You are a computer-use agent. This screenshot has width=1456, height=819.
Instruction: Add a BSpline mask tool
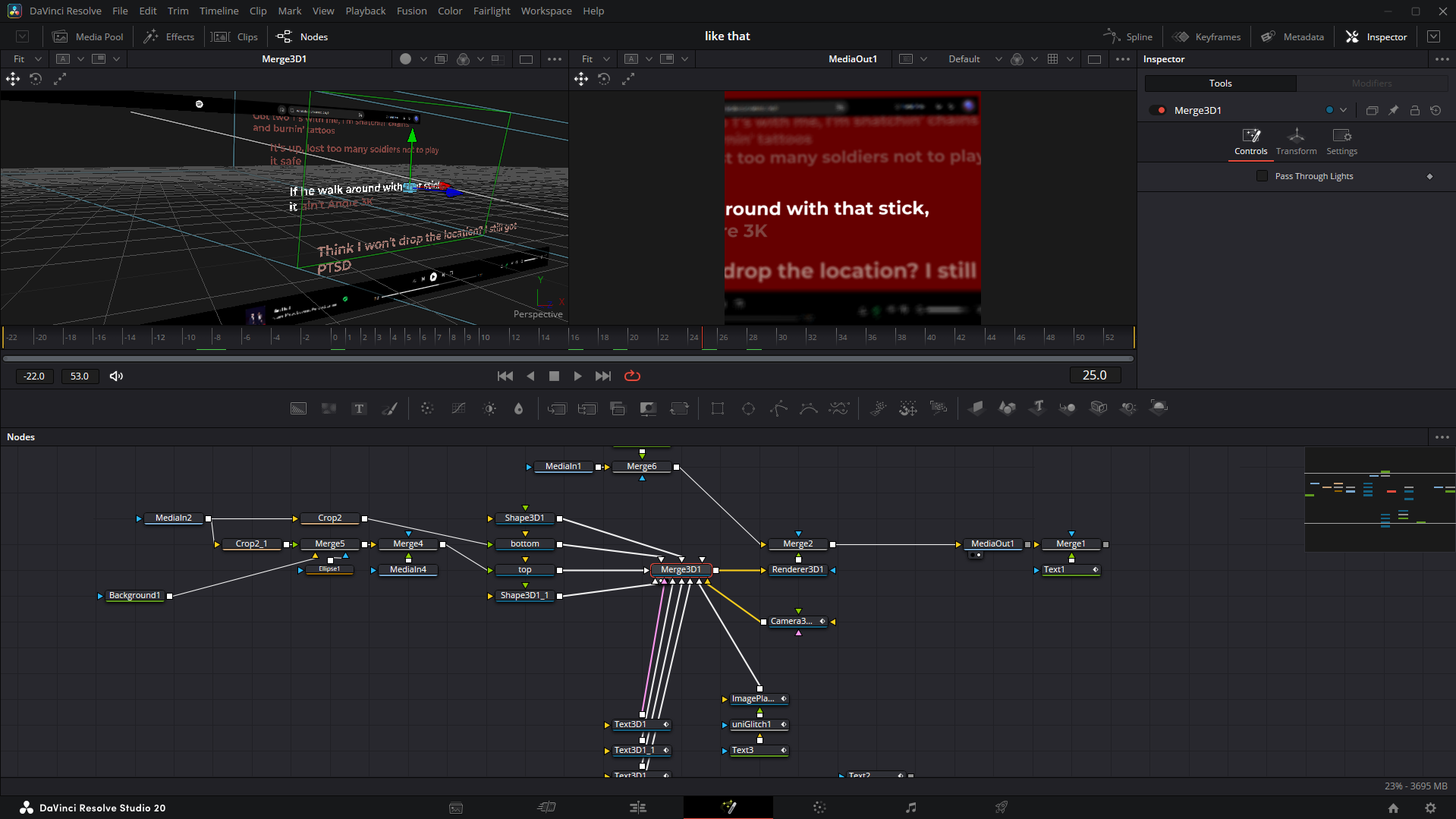809,408
